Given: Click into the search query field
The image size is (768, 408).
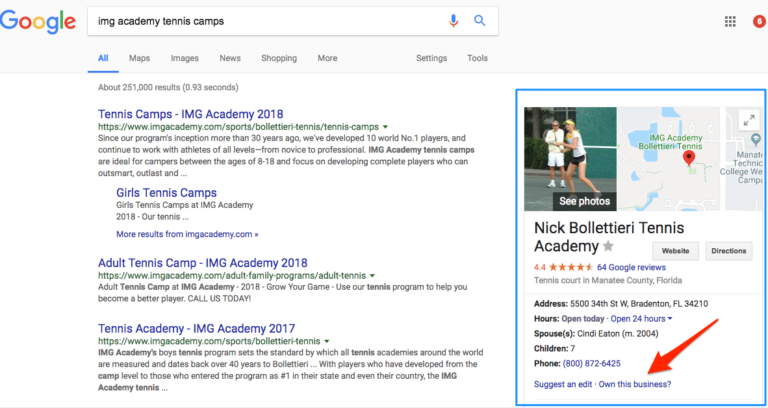Looking at the screenshot, I should pos(260,21).
